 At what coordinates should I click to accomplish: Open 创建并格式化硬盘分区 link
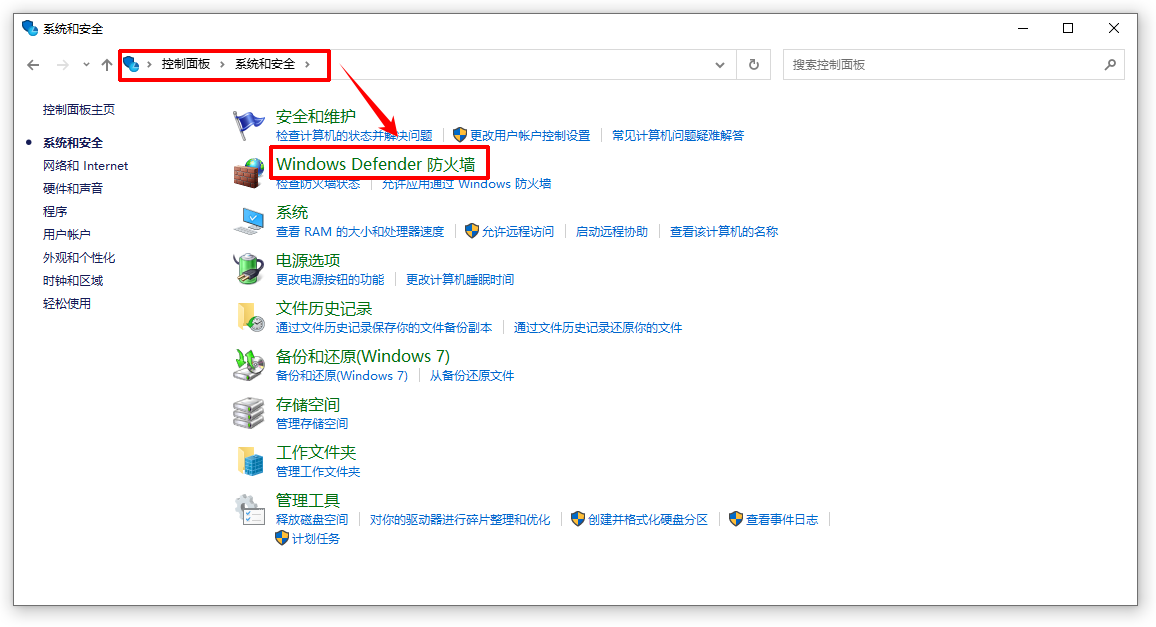(647, 519)
